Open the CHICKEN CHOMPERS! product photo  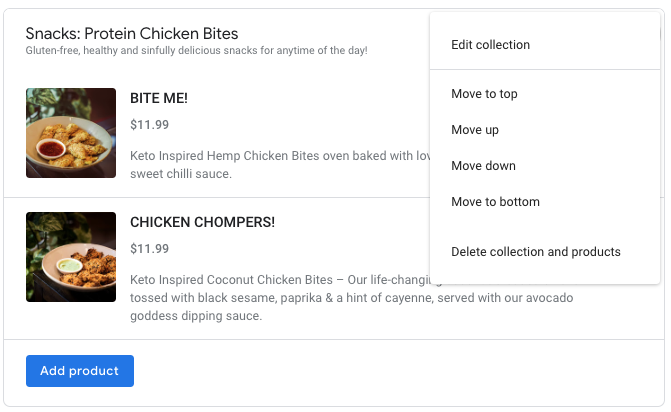tap(71, 257)
